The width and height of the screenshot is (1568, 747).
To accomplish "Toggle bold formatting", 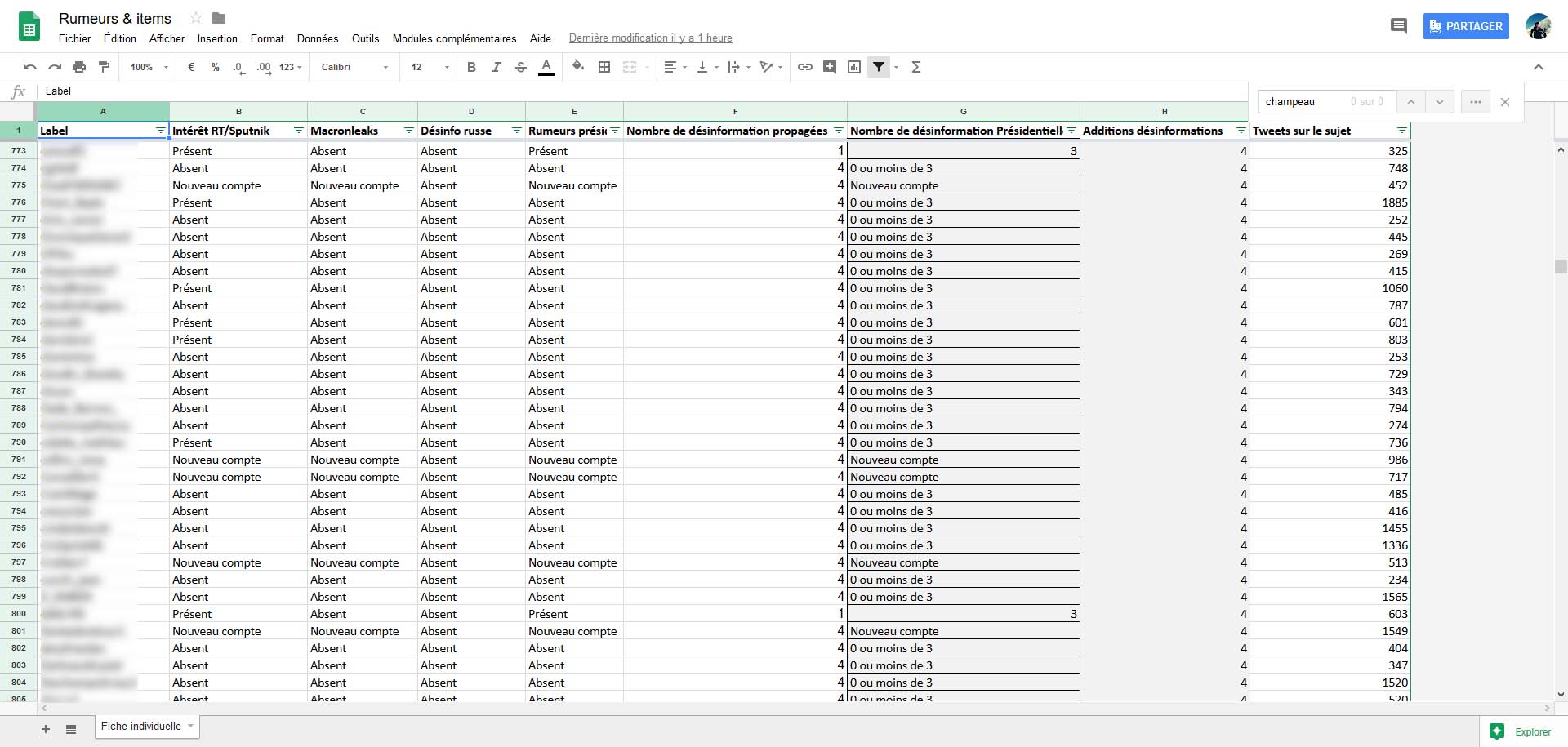I will click(x=471, y=67).
